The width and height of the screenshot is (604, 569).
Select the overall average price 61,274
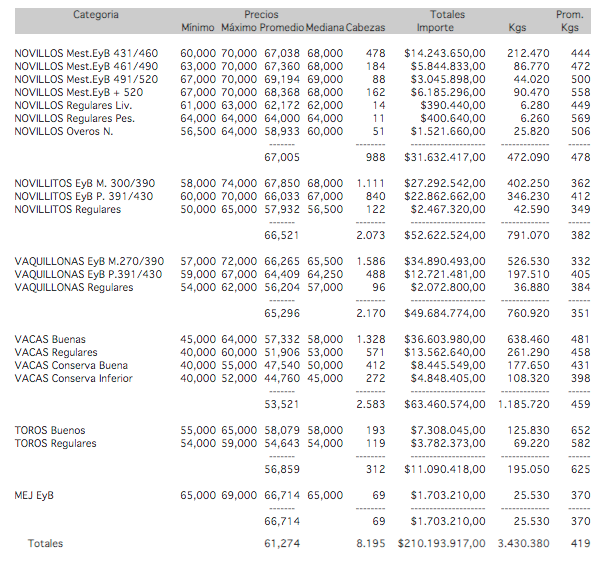[x=283, y=543]
